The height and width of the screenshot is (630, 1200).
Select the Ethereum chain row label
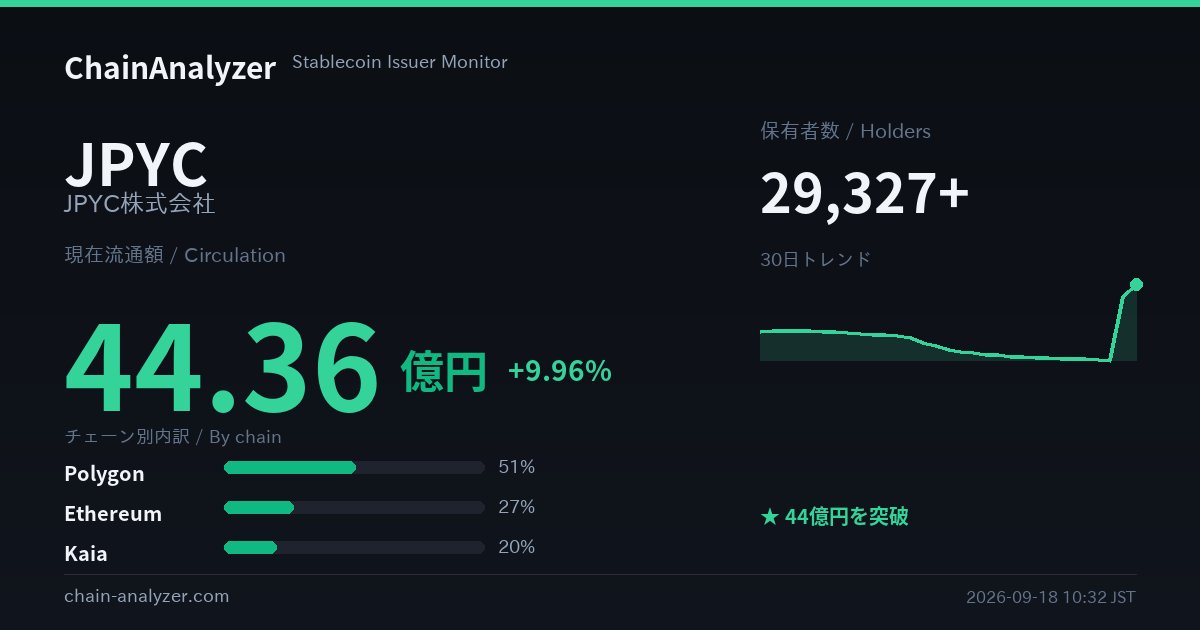click(x=113, y=514)
